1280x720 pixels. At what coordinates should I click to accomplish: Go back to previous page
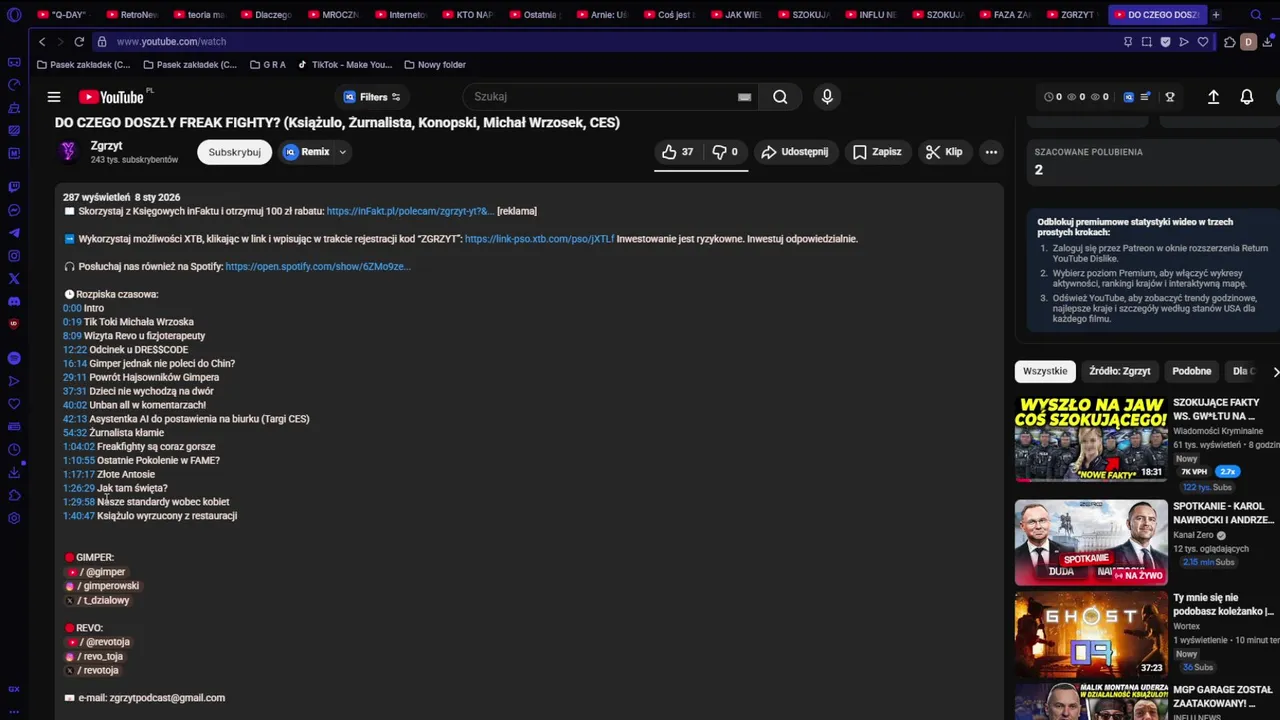42,42
